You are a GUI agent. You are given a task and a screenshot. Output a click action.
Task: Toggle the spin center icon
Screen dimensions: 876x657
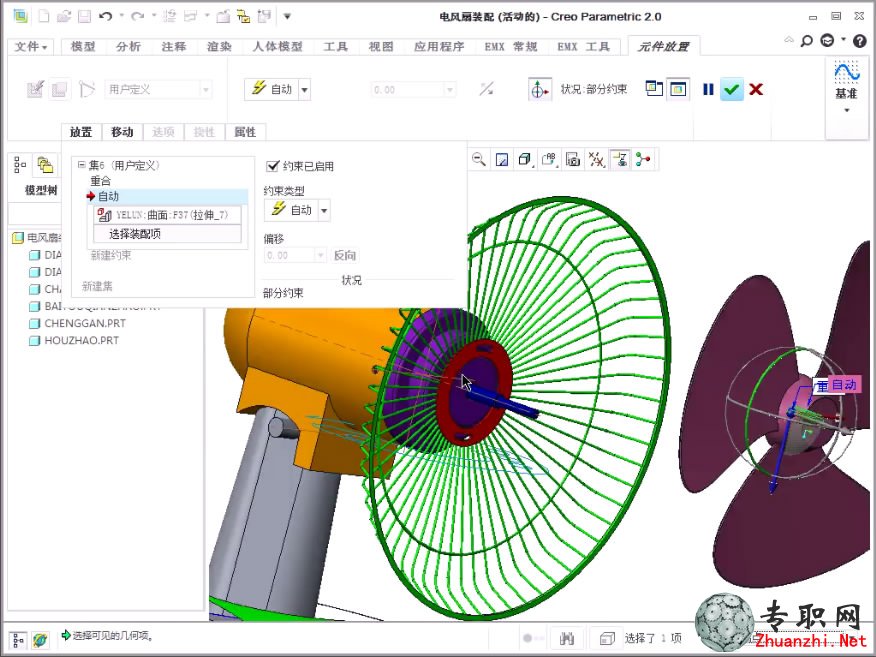point(643,159)
